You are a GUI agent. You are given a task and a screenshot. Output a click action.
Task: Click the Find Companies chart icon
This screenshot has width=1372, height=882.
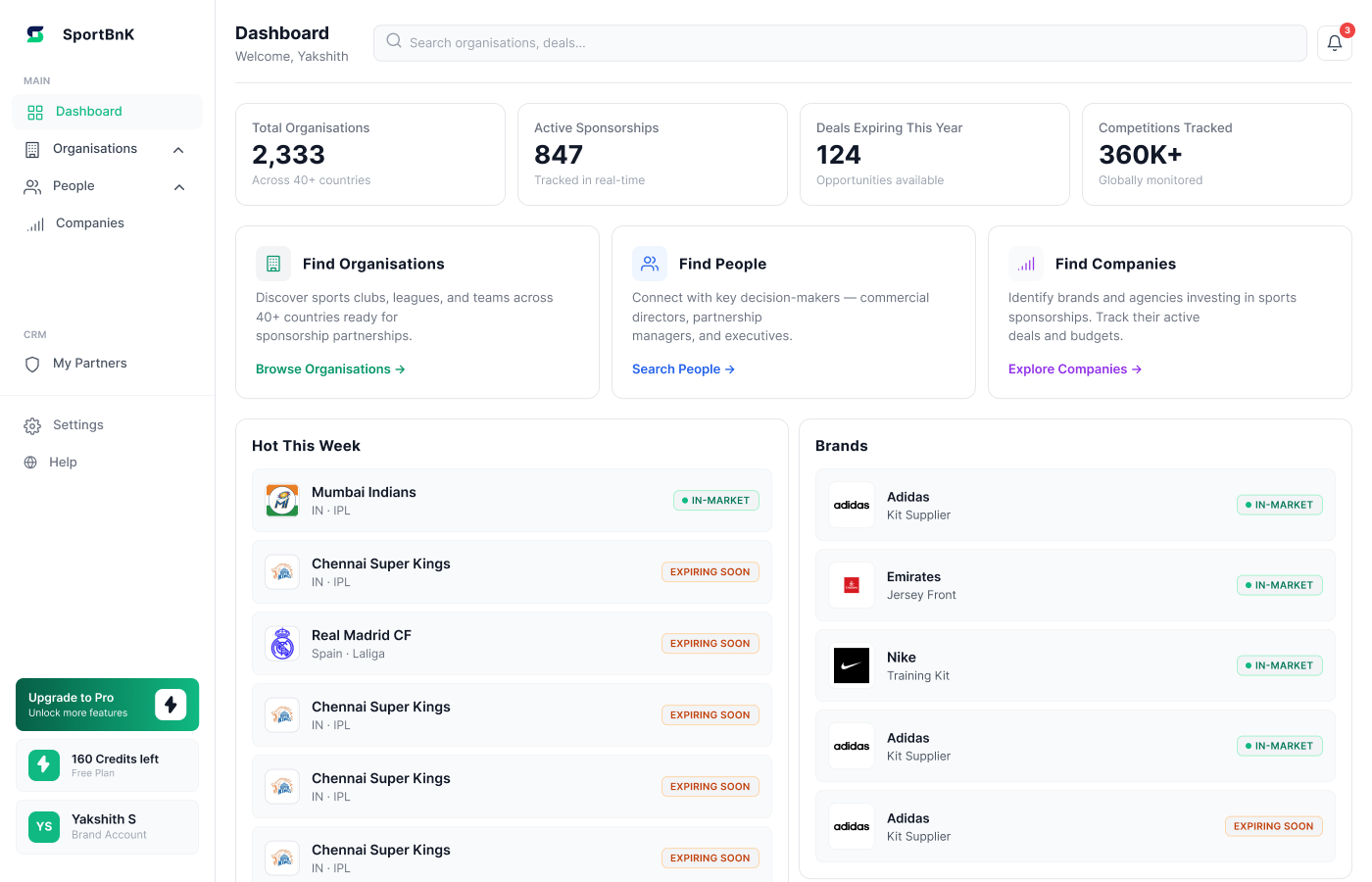click(1026, 264)
